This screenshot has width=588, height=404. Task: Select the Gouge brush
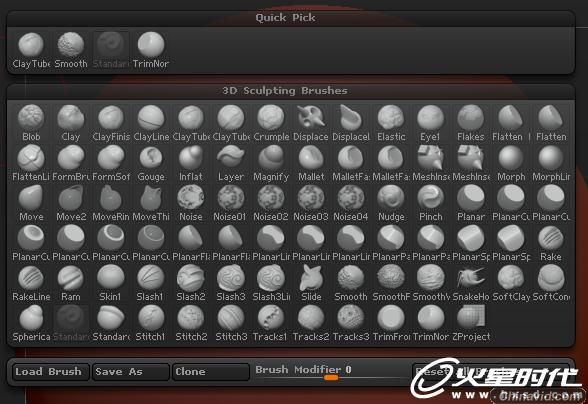(x=151, y=163)
